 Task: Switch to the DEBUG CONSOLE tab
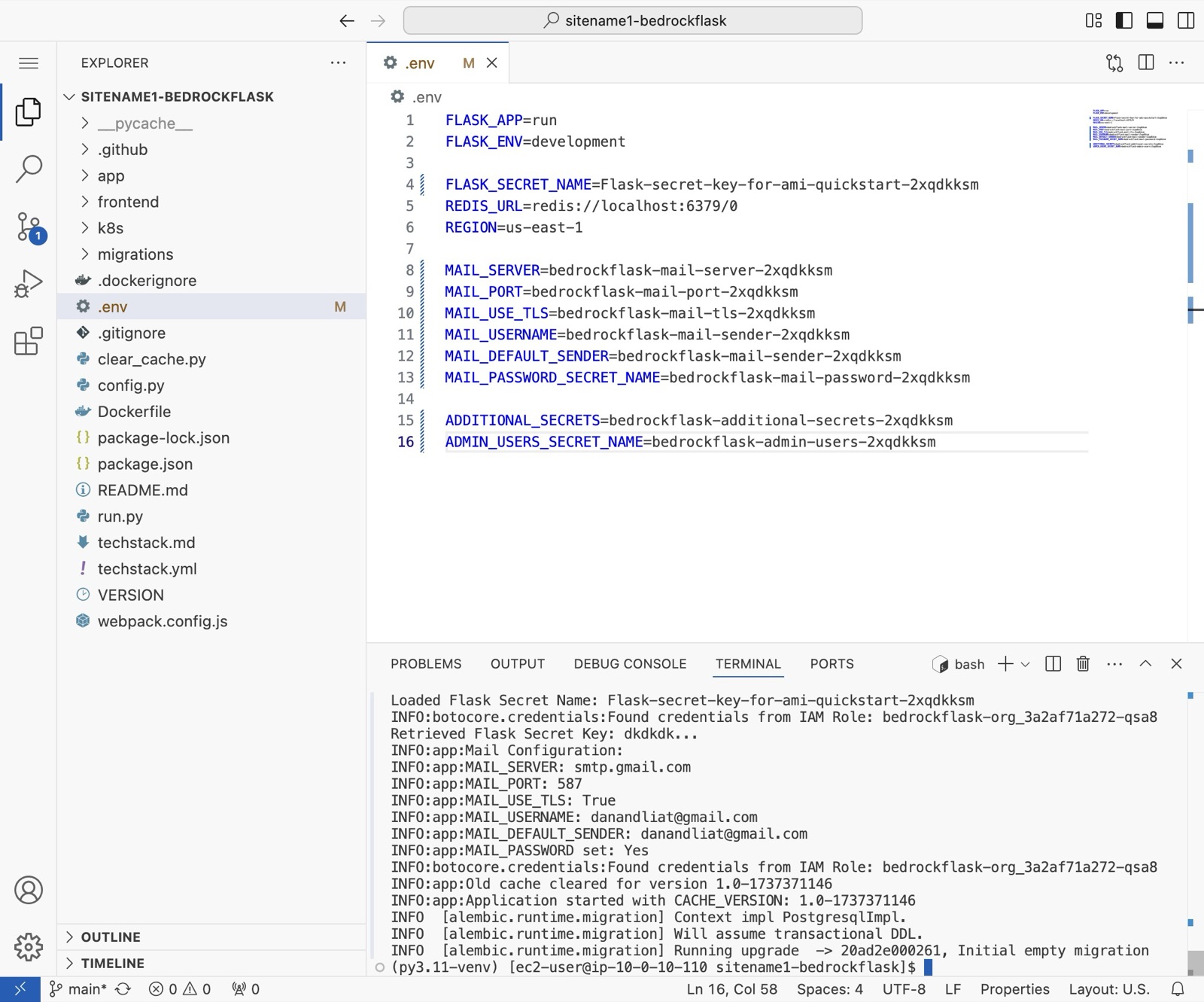630,664
